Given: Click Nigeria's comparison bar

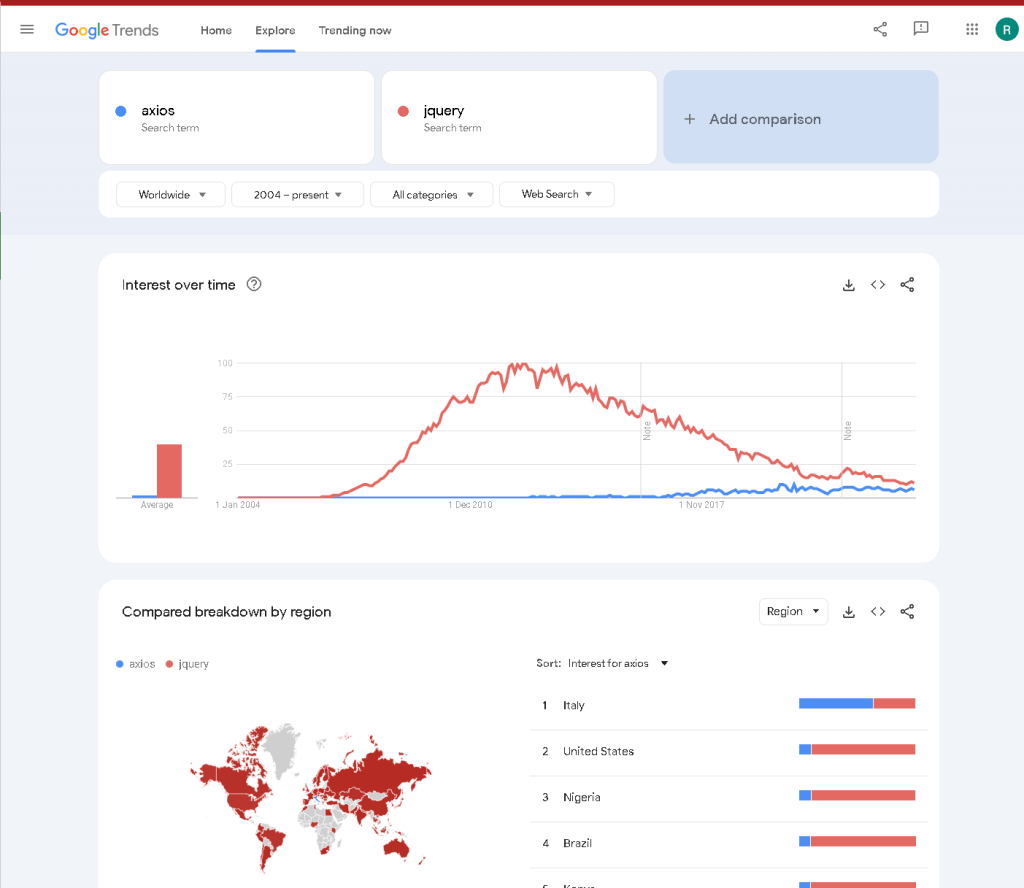Looking at the screenshot, I should point(857,795).
